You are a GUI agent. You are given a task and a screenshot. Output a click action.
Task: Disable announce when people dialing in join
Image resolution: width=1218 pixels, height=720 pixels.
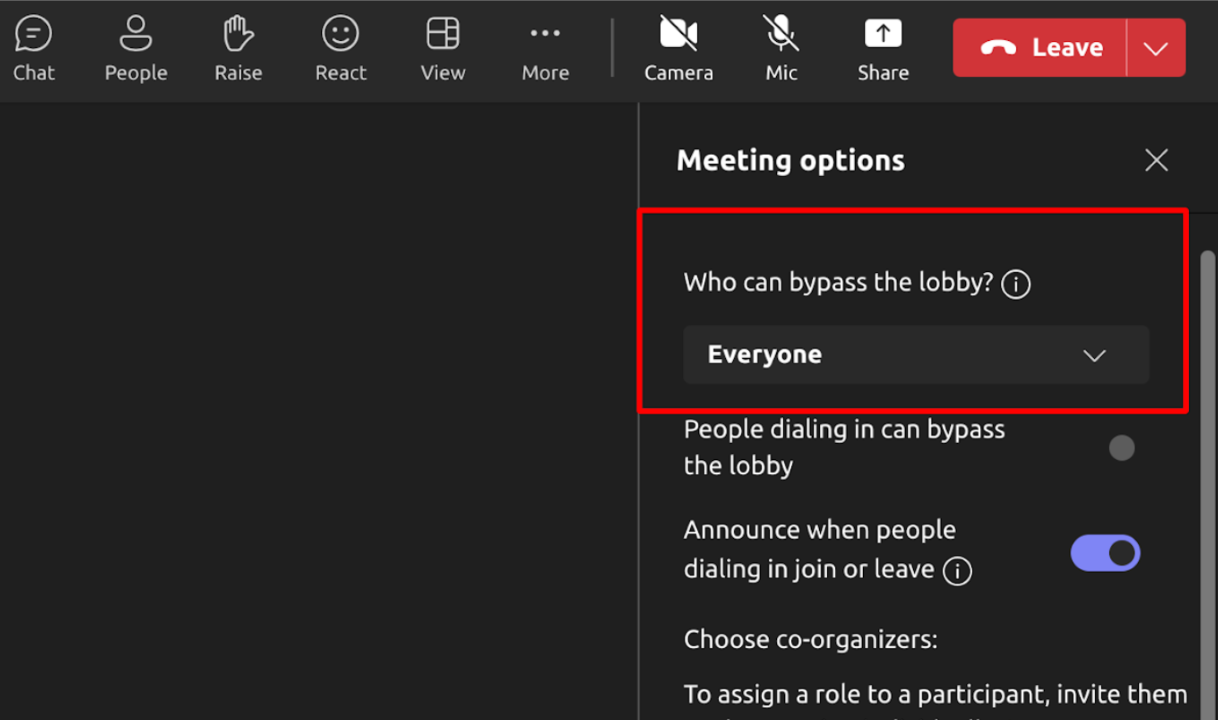pyautogui.click(x=1105, y=553)
